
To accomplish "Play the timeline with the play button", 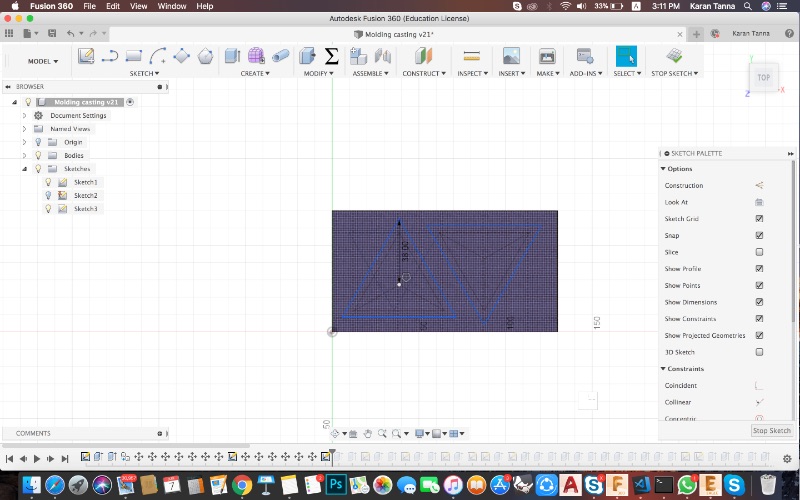I will point(37,459).
